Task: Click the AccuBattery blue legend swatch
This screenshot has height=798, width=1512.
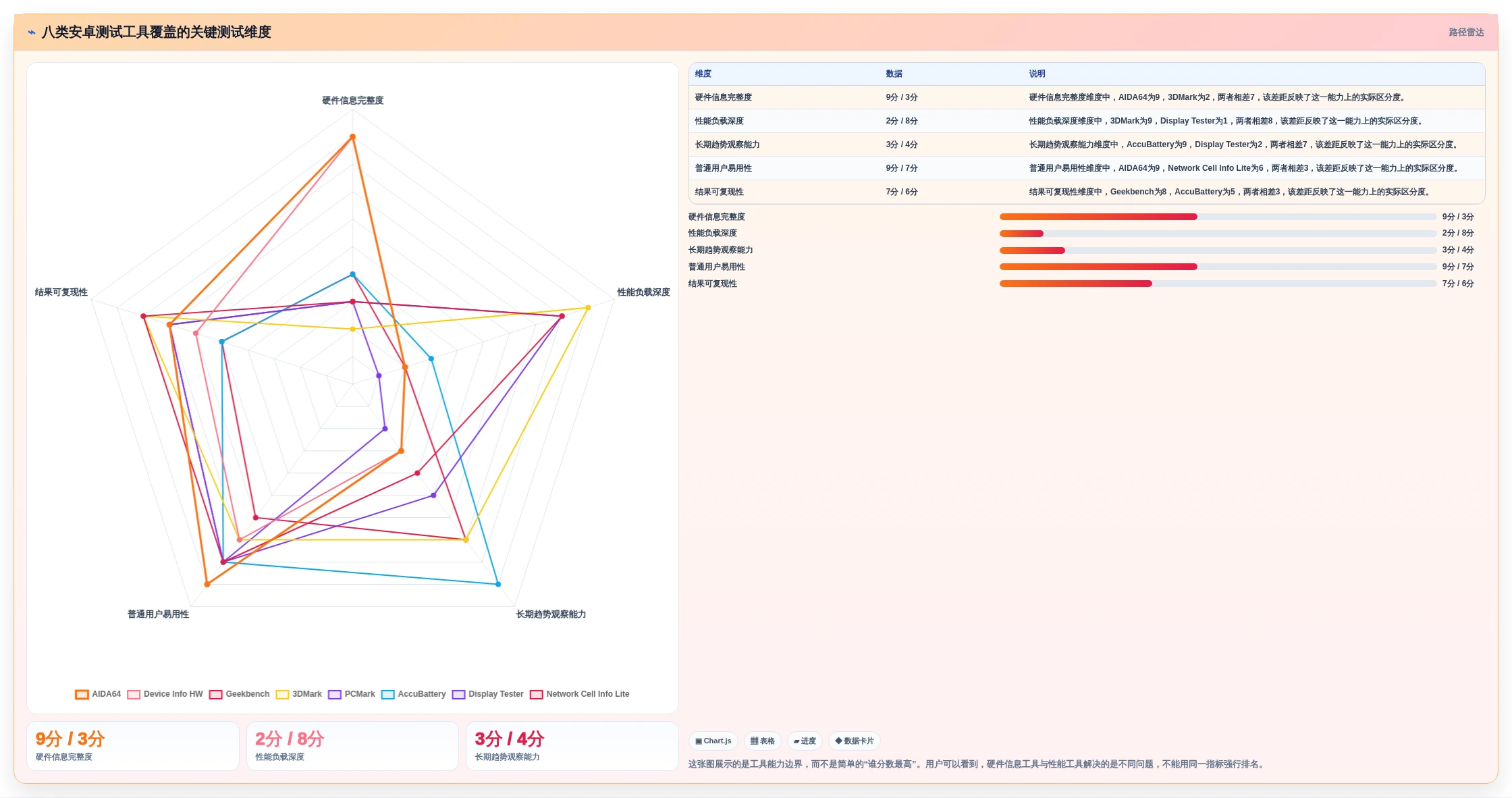Action: point(388,694)
